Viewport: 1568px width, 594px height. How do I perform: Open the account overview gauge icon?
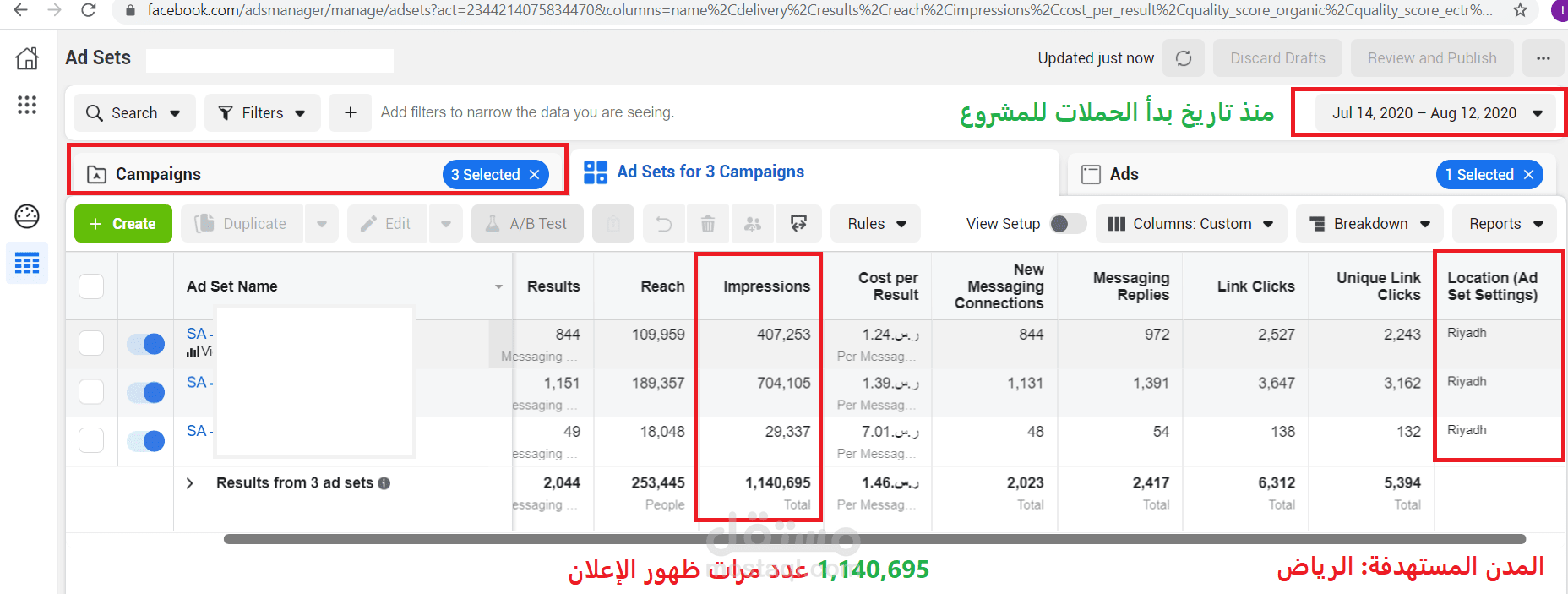[x=27, y=216]
